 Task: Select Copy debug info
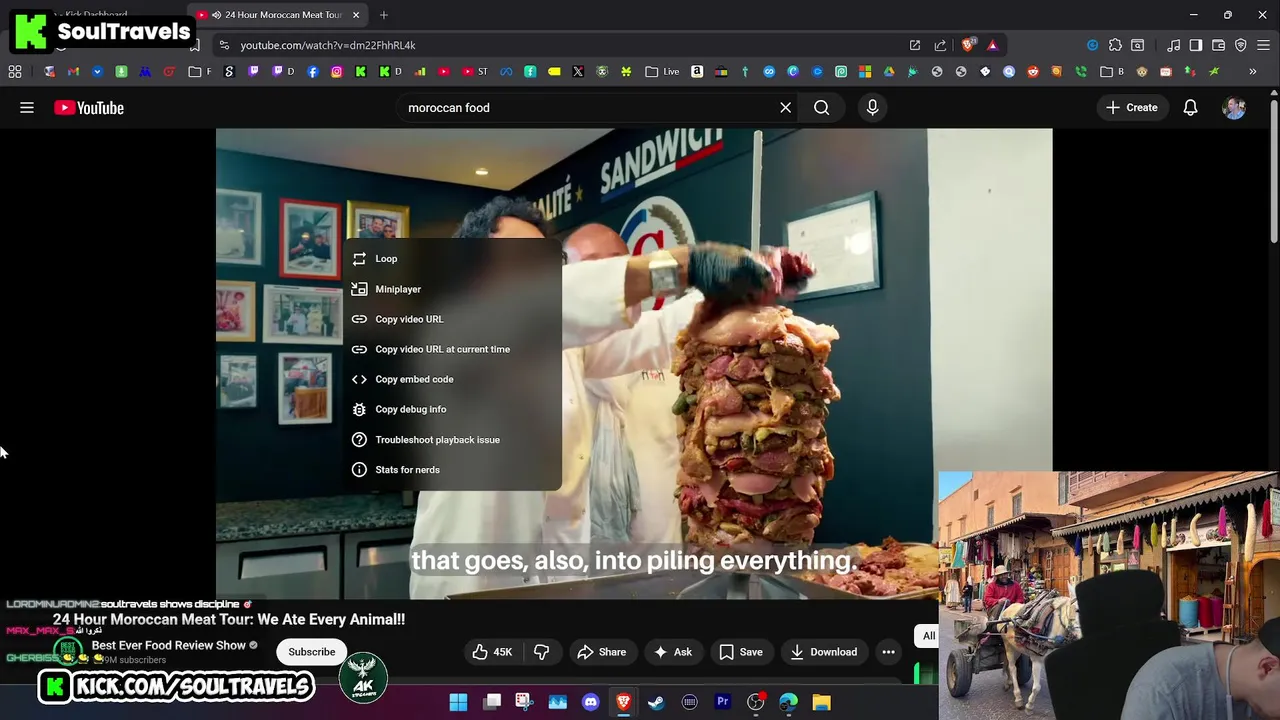tap(452, 409)
